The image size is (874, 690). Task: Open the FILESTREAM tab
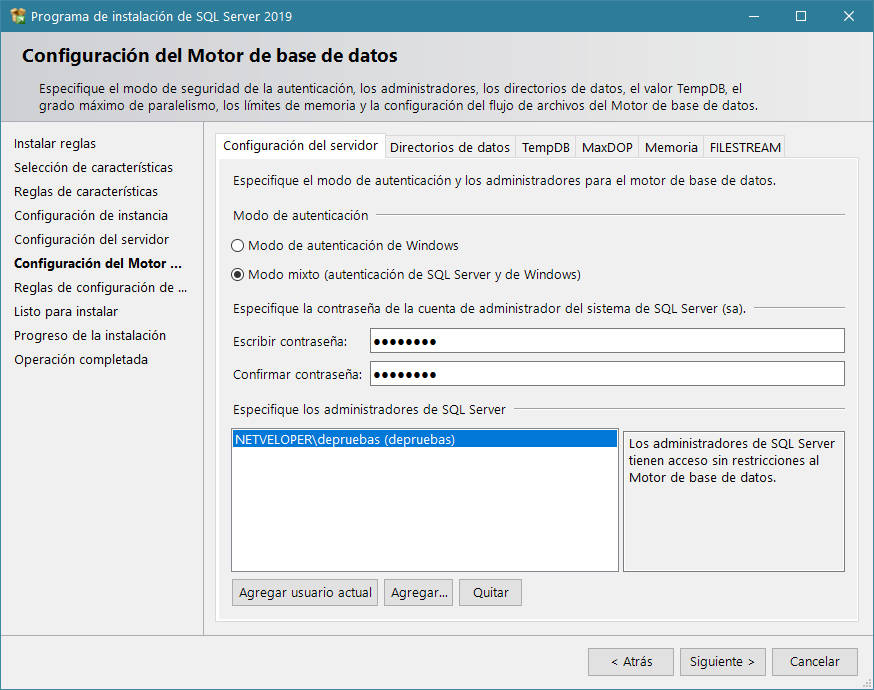pyautogui.click(x=744, y=147)
